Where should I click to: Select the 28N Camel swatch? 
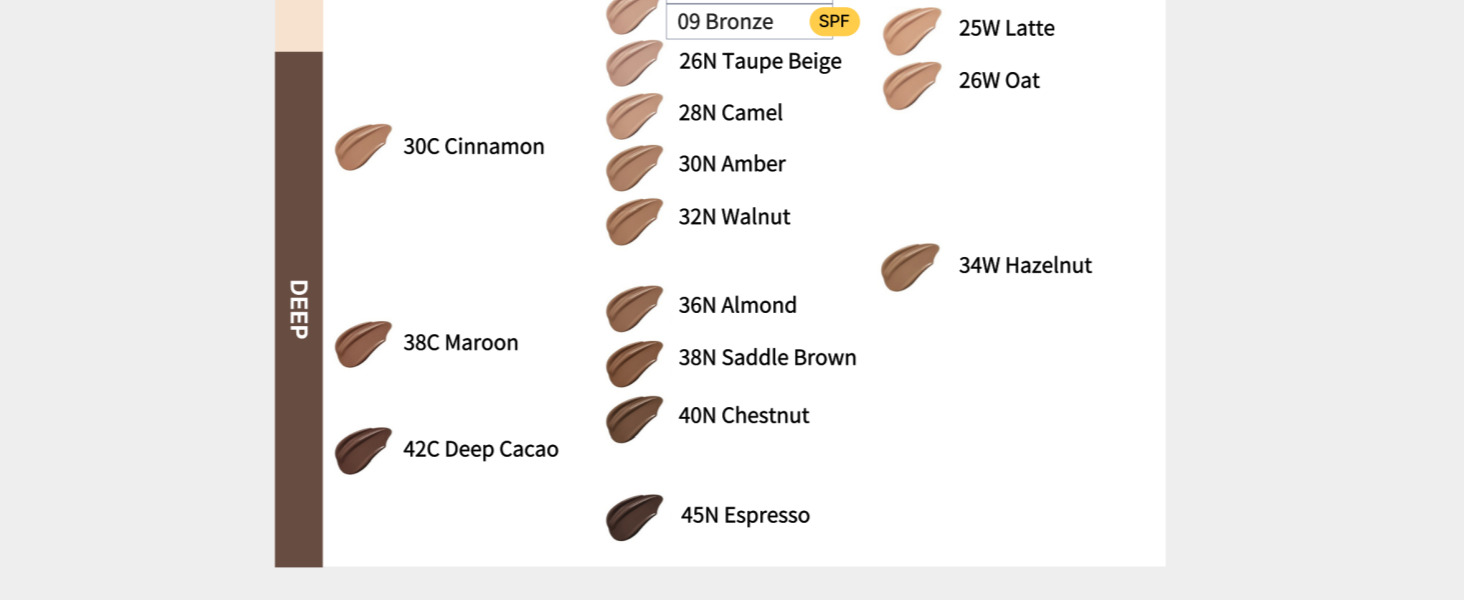[x=634, y=116]
